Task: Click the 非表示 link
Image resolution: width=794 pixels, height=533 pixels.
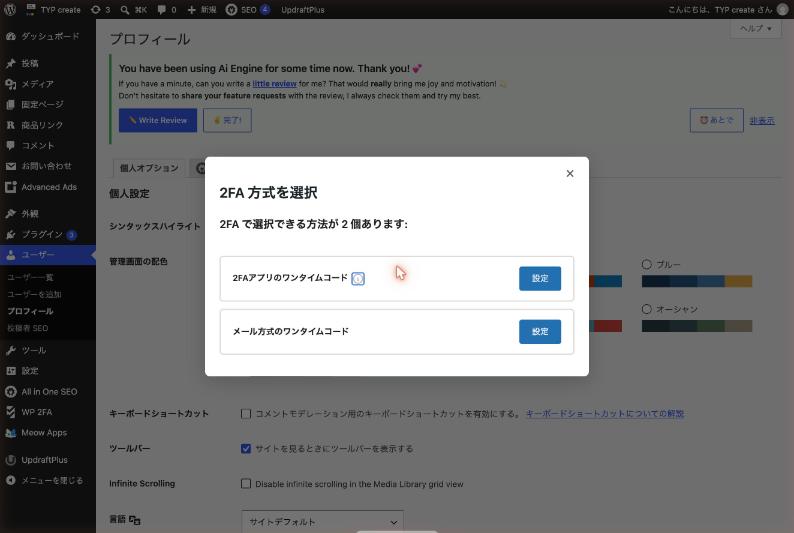Action: (762, 120)
